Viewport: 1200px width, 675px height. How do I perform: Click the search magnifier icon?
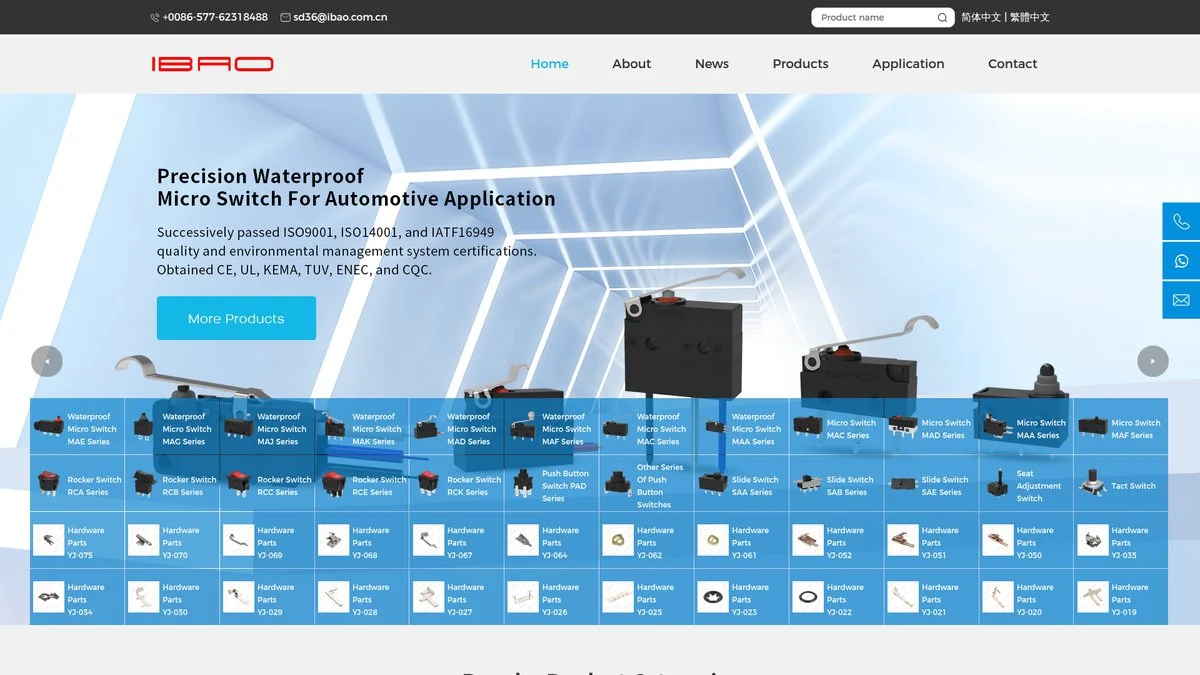[942, 17]
